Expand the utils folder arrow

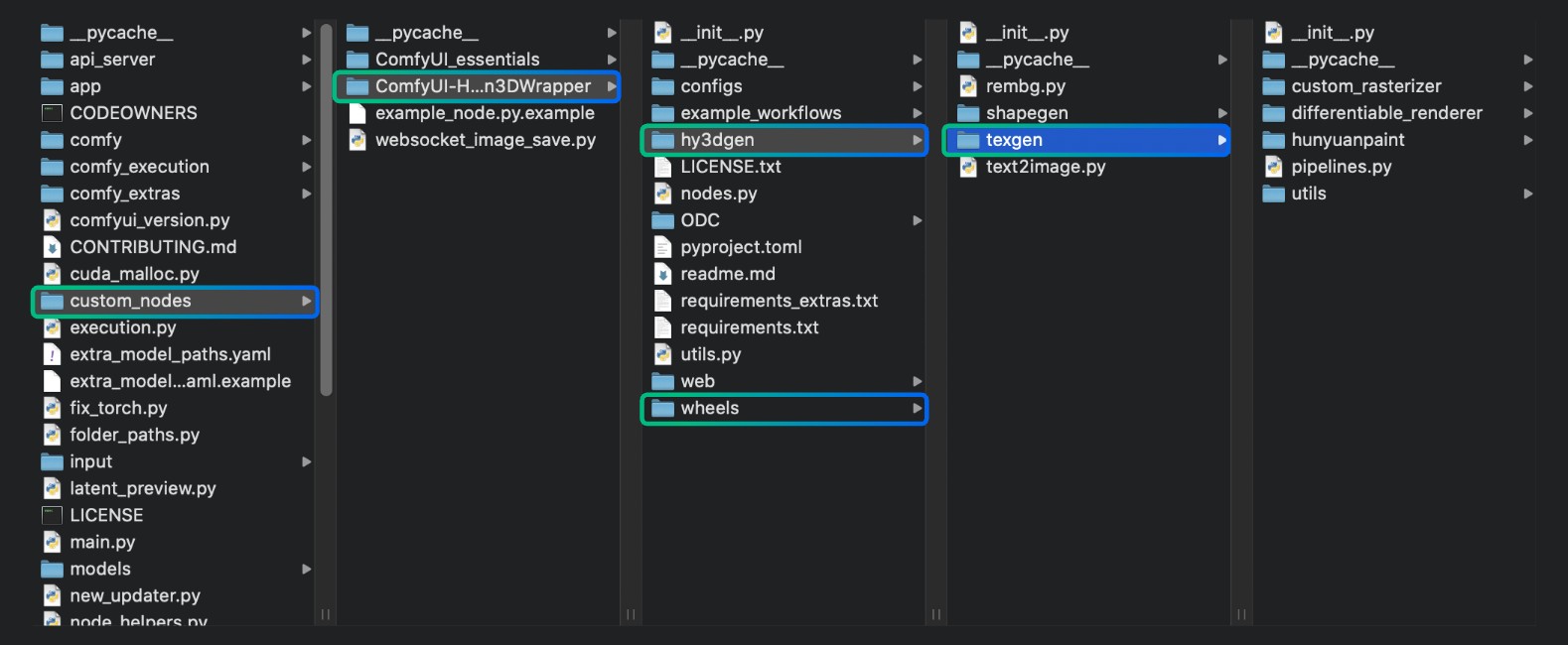pyautogui.click(x=1528, y=193)
